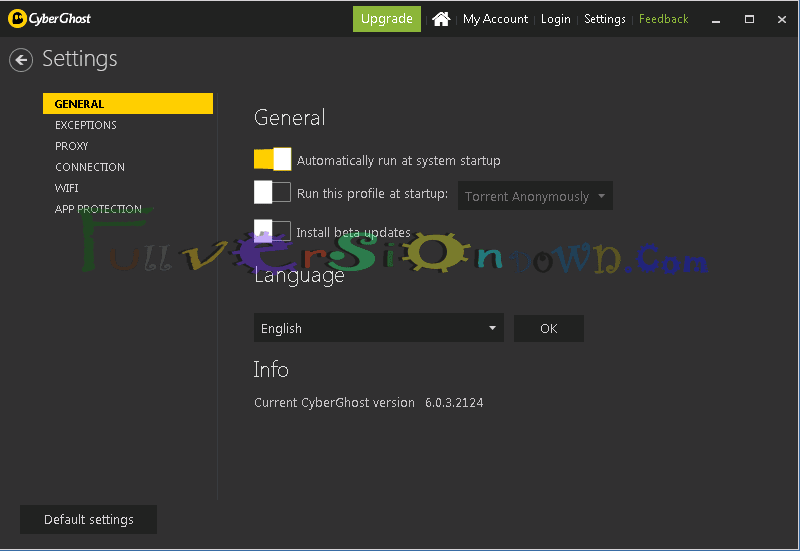Click the Current CyberGhost version label
The height and width of the screenshot is (551, 800).
pyautogui.click(x=334, y=403)
